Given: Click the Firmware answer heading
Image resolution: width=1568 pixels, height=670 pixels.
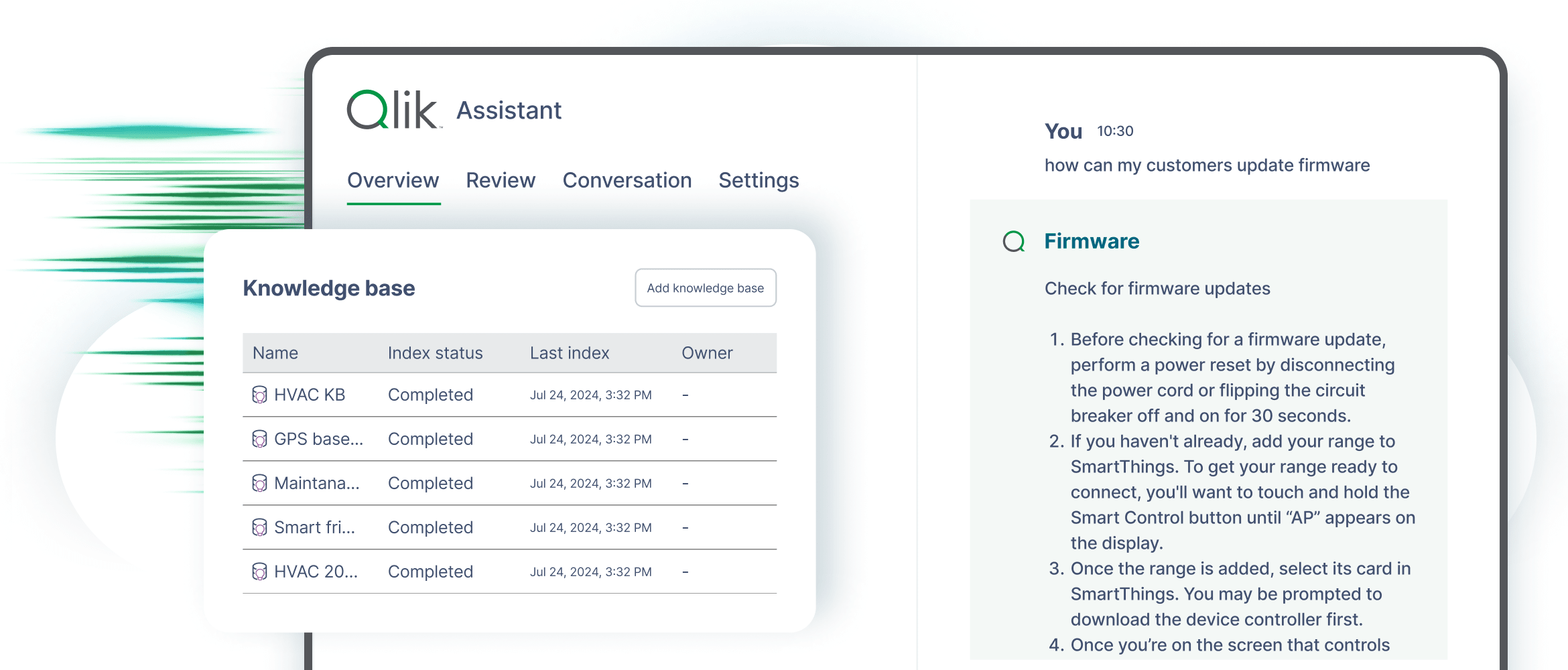Looking at the screenshot, I should 1092,241.
